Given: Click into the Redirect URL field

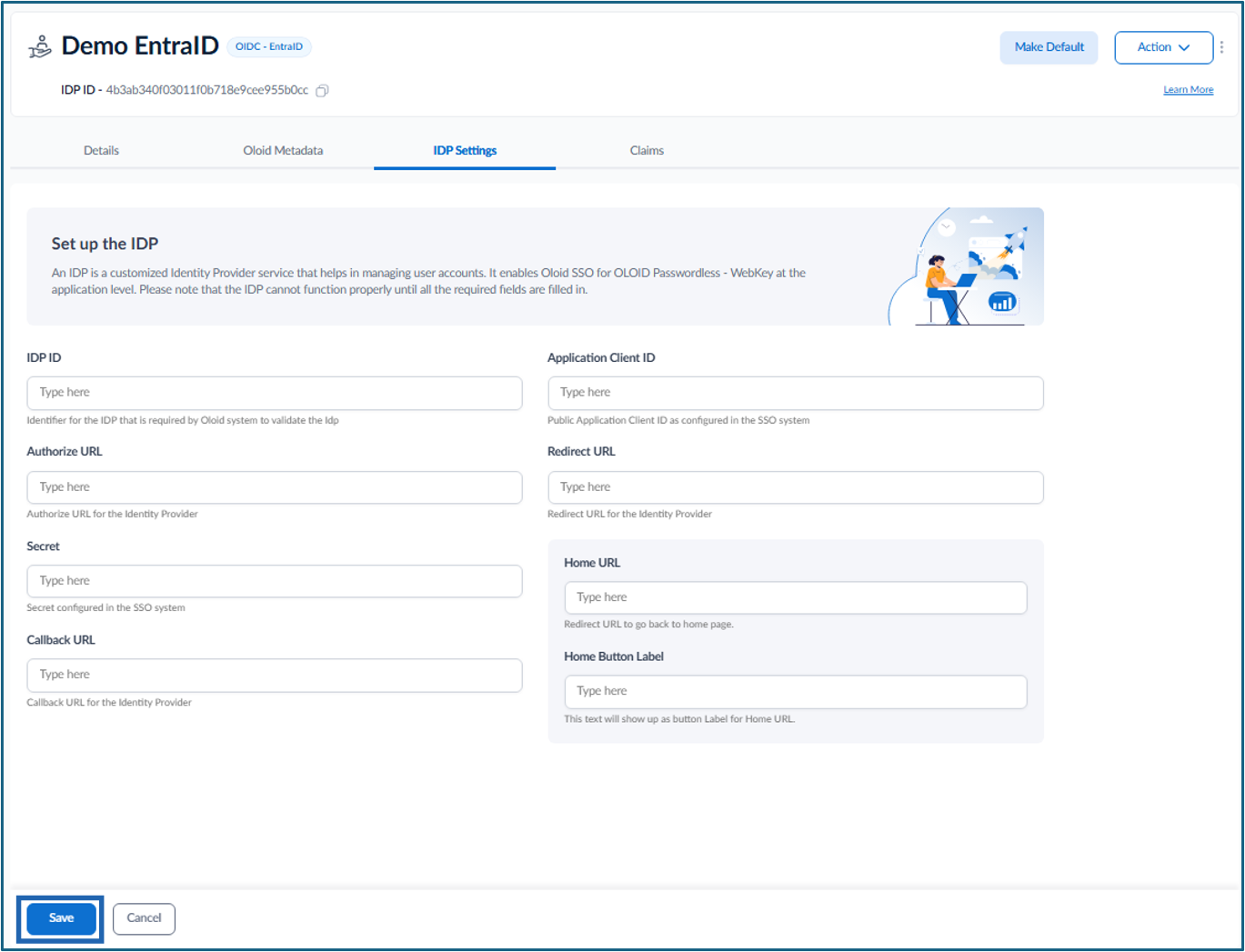Looking at the screenshot, I should tap(796, 487).
